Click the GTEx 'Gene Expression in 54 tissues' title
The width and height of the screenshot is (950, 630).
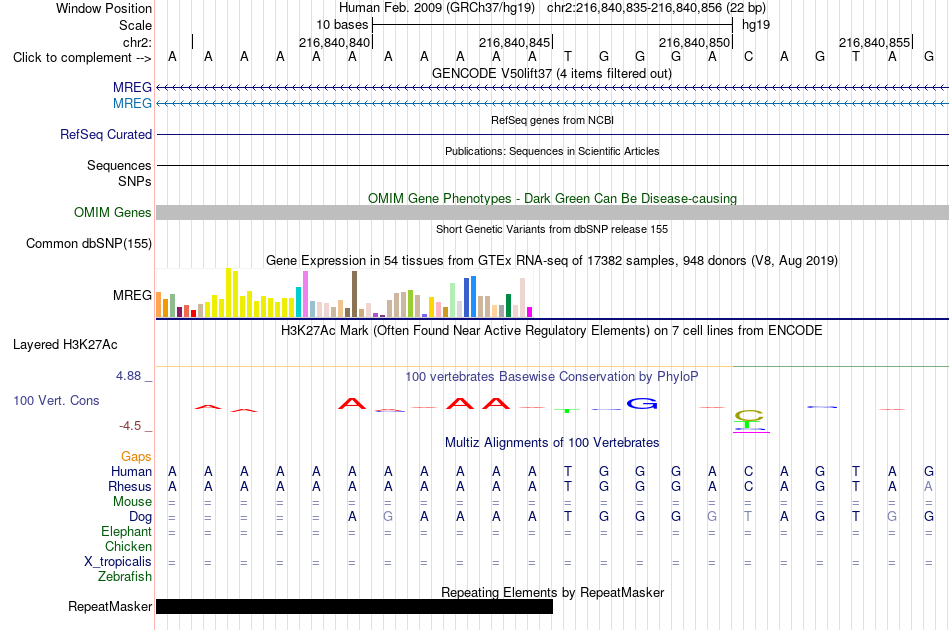point(552,260)
